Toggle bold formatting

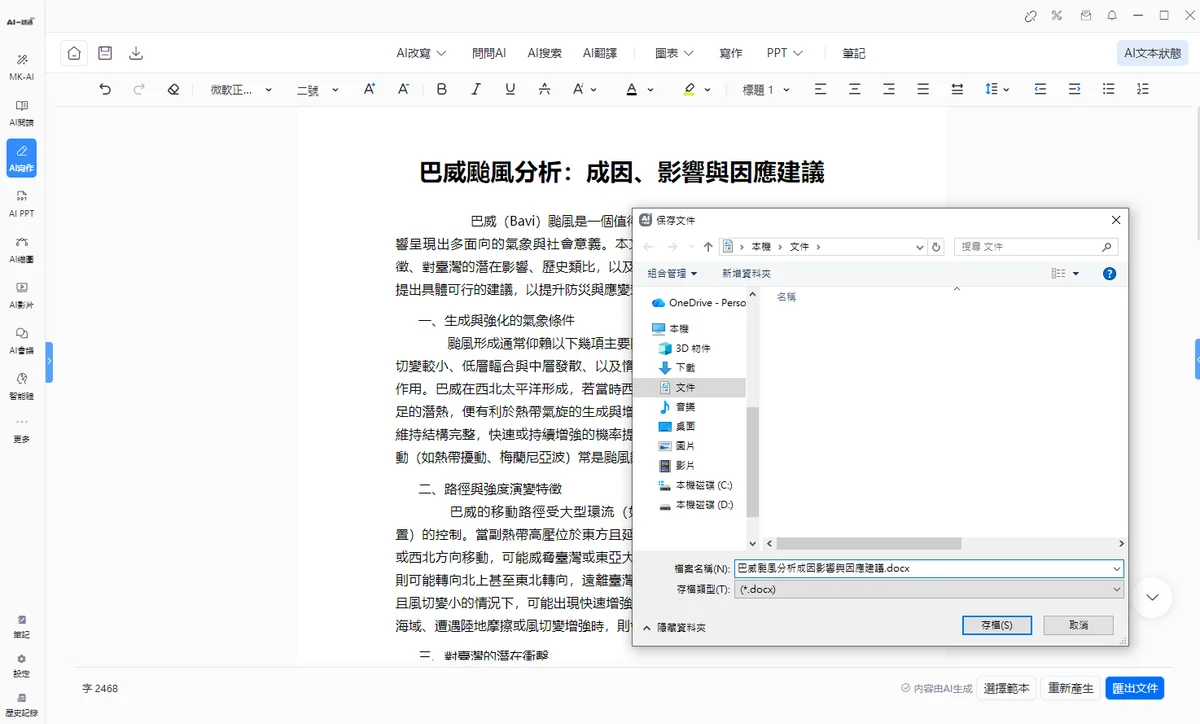point(442,89)
